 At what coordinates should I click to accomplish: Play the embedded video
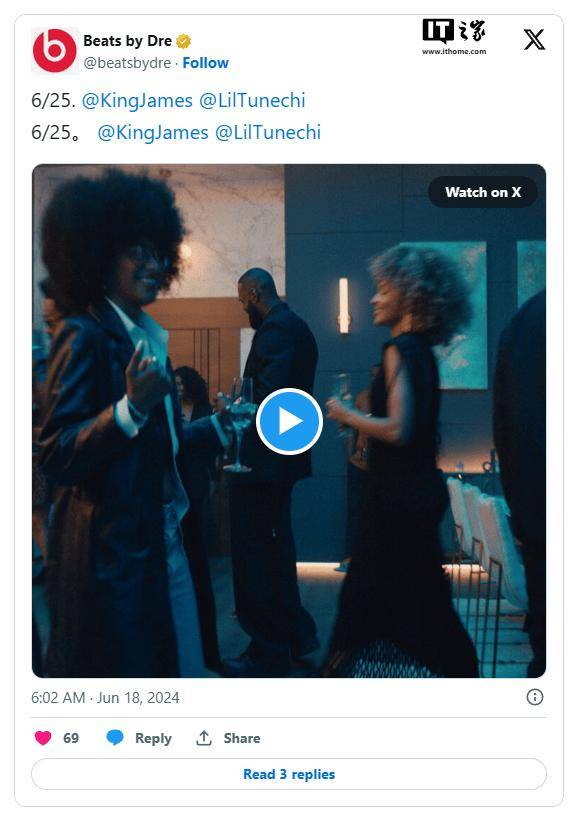[289, 421]
